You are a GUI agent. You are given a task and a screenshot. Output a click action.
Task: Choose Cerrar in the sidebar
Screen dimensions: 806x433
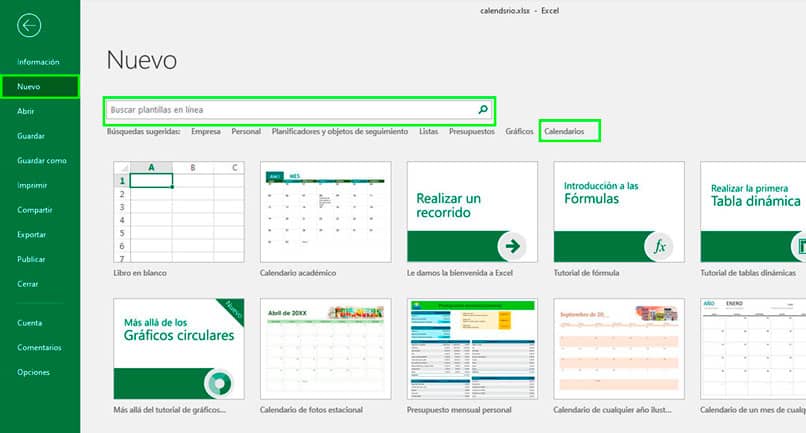point(28,284)
